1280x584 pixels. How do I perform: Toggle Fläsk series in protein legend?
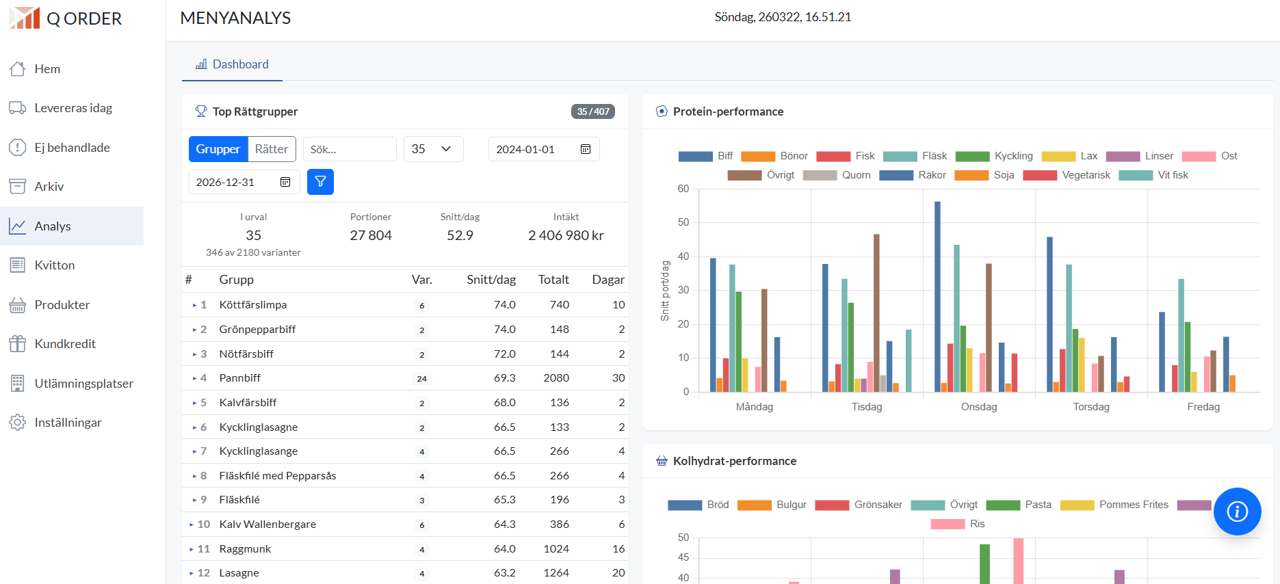coord(915,156)
